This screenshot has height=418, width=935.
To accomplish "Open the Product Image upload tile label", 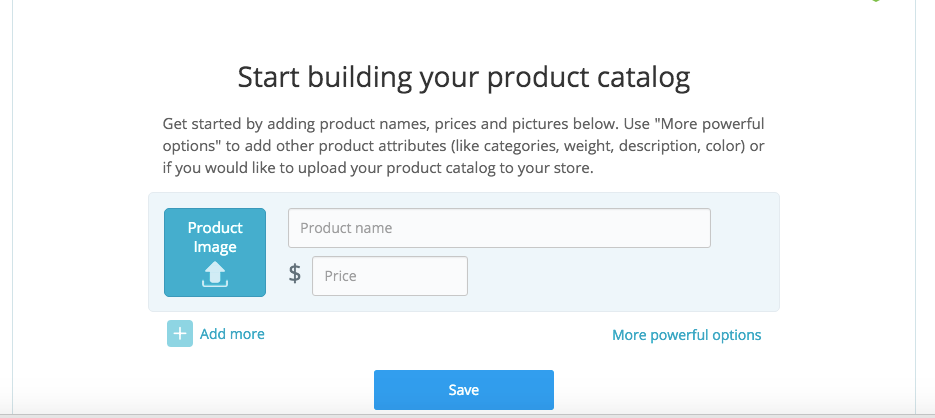I will [215, 237].
